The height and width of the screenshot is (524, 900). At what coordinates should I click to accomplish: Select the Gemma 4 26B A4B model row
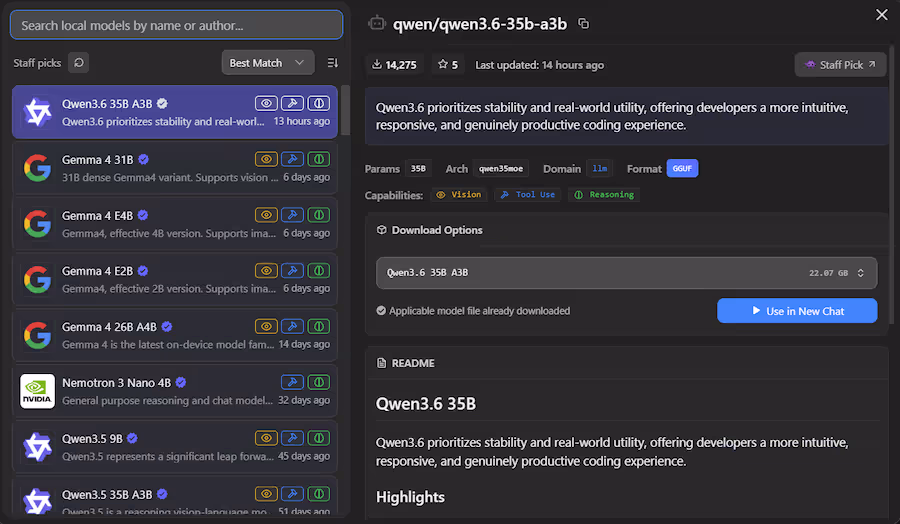tap(175, 335)
